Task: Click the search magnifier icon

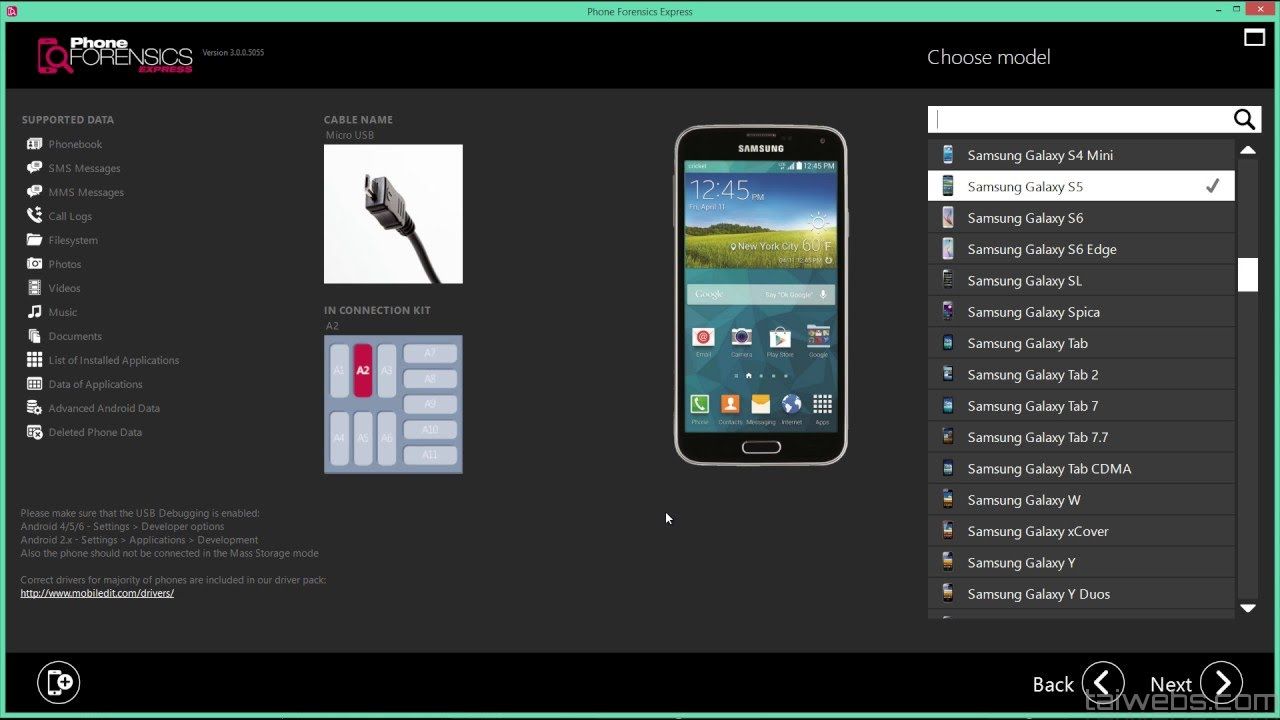Action: pos(1243,120)
